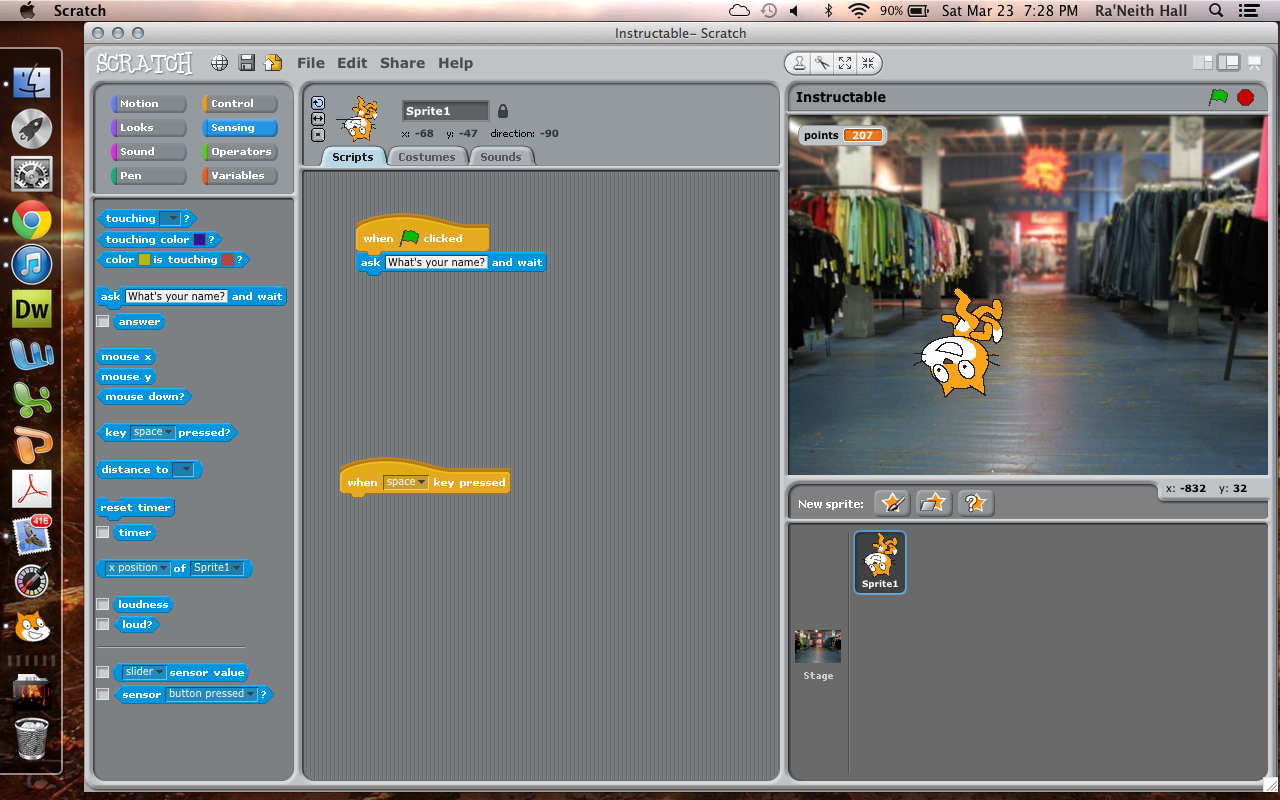This screenshot has width=1280, height=800.
Task: Open Dreamweaver from the dock
Action: tap(32, 310)
